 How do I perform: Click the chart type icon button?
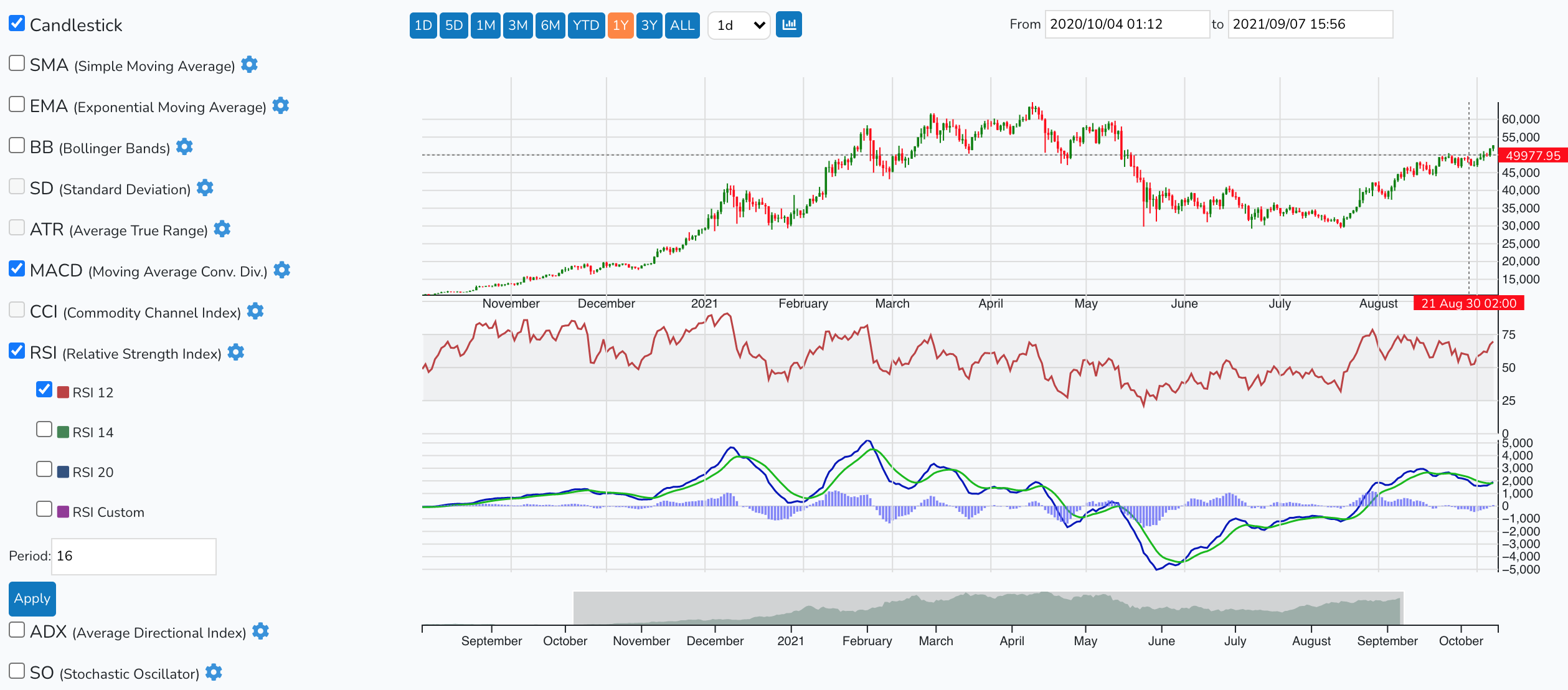(789, 25)
